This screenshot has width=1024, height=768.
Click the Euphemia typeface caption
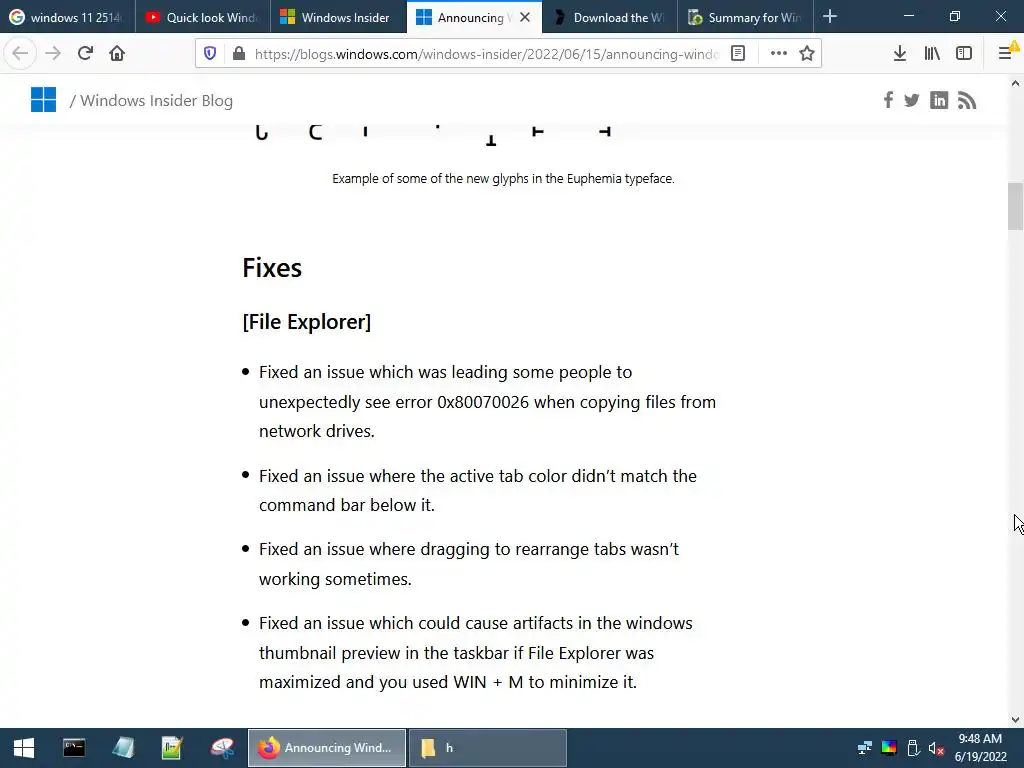[x=503, y=178]
